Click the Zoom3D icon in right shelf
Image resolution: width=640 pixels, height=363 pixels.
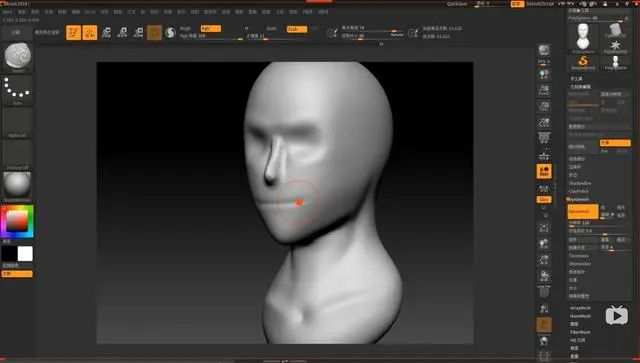tap(544, 260)
